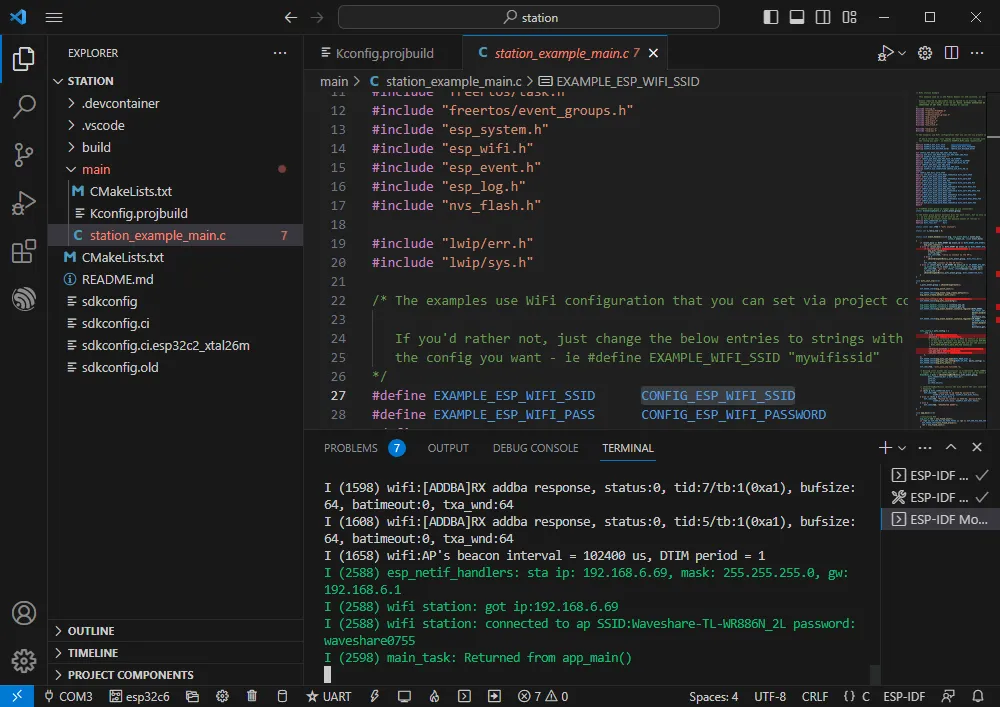Open the Source Control view
This screenshot has width=1000, height=707.
[x=24, y=155]
